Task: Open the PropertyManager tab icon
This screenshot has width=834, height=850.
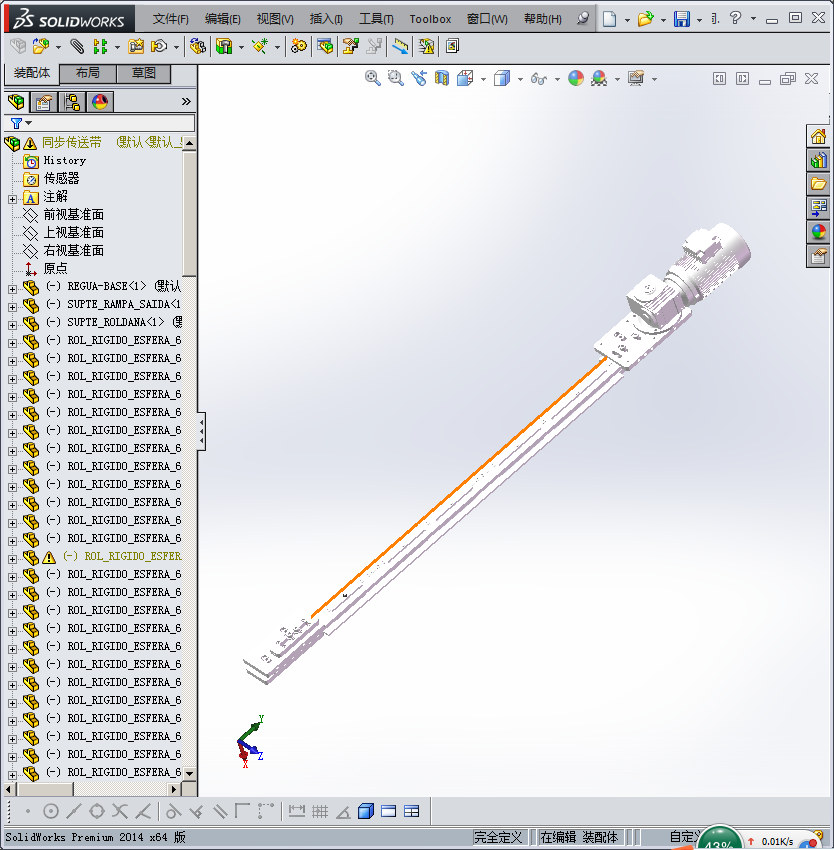Action: coord(44,101)
